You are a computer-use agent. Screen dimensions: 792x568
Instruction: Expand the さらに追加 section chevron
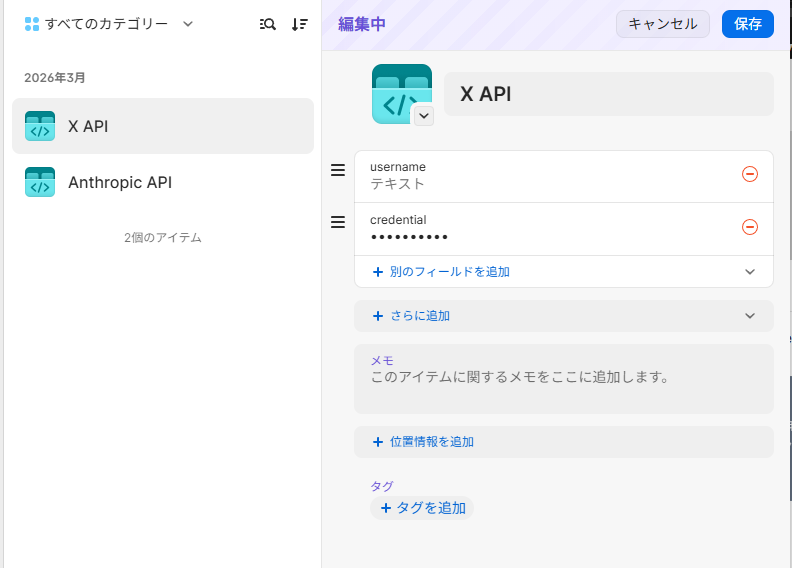coord(750,315)
